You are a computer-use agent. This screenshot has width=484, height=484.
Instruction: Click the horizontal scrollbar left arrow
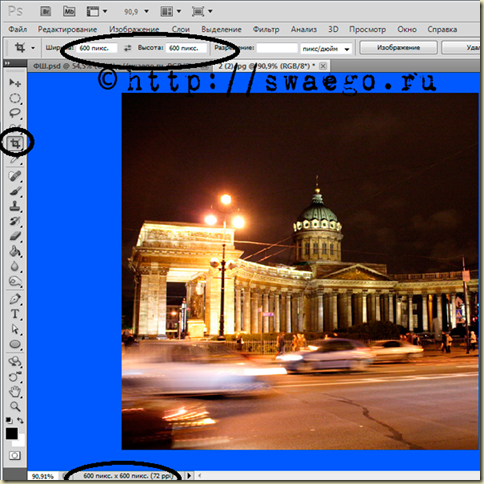tap(200, 476)
